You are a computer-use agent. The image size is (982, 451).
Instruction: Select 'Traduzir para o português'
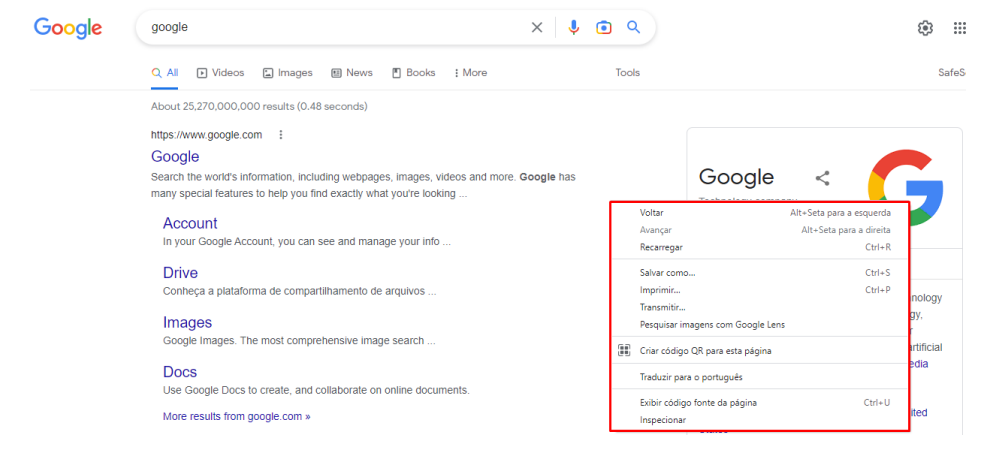[760, 377]
